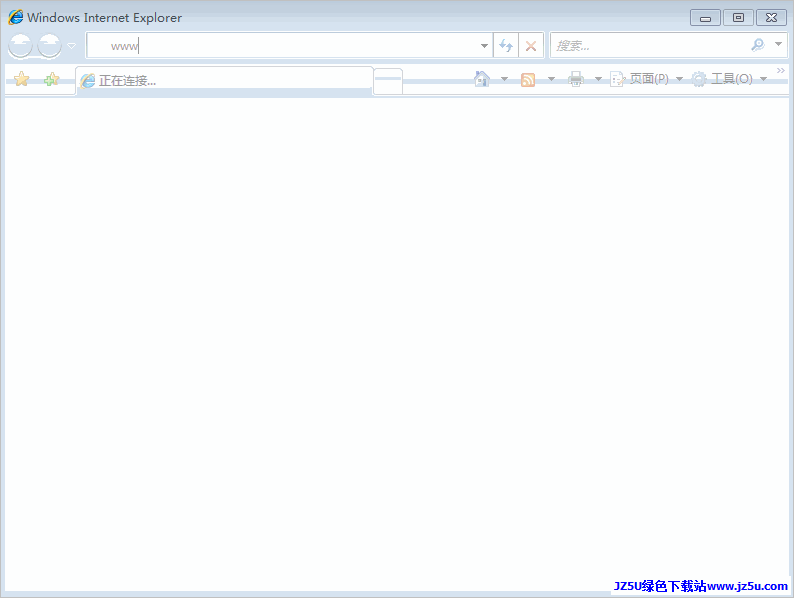The width and height of the screenshot is (794, 598).
Task: Click the Home page icon
Action: [482, 78]
